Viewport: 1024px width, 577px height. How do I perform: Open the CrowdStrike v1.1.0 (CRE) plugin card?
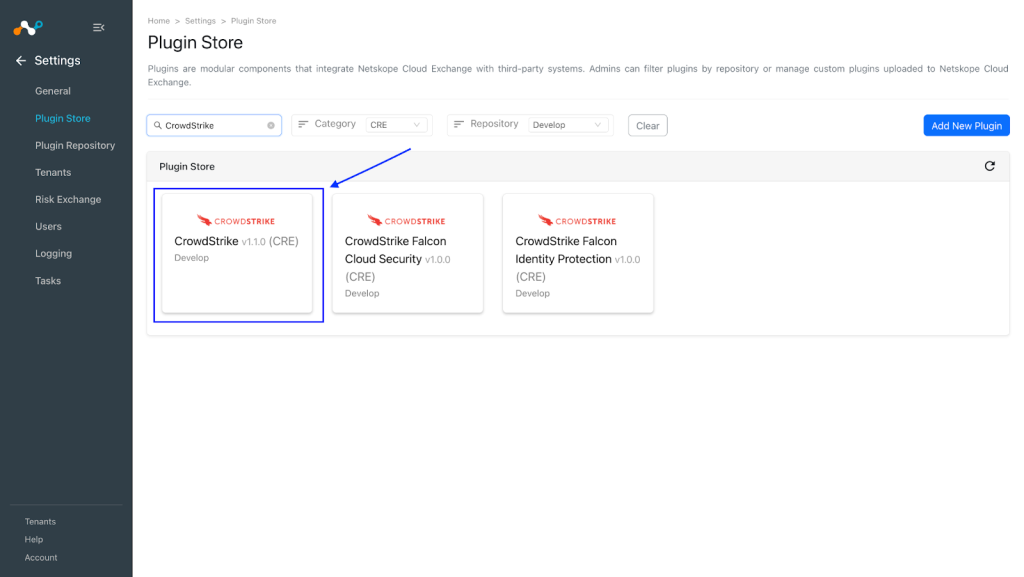[x=237, y=254]
